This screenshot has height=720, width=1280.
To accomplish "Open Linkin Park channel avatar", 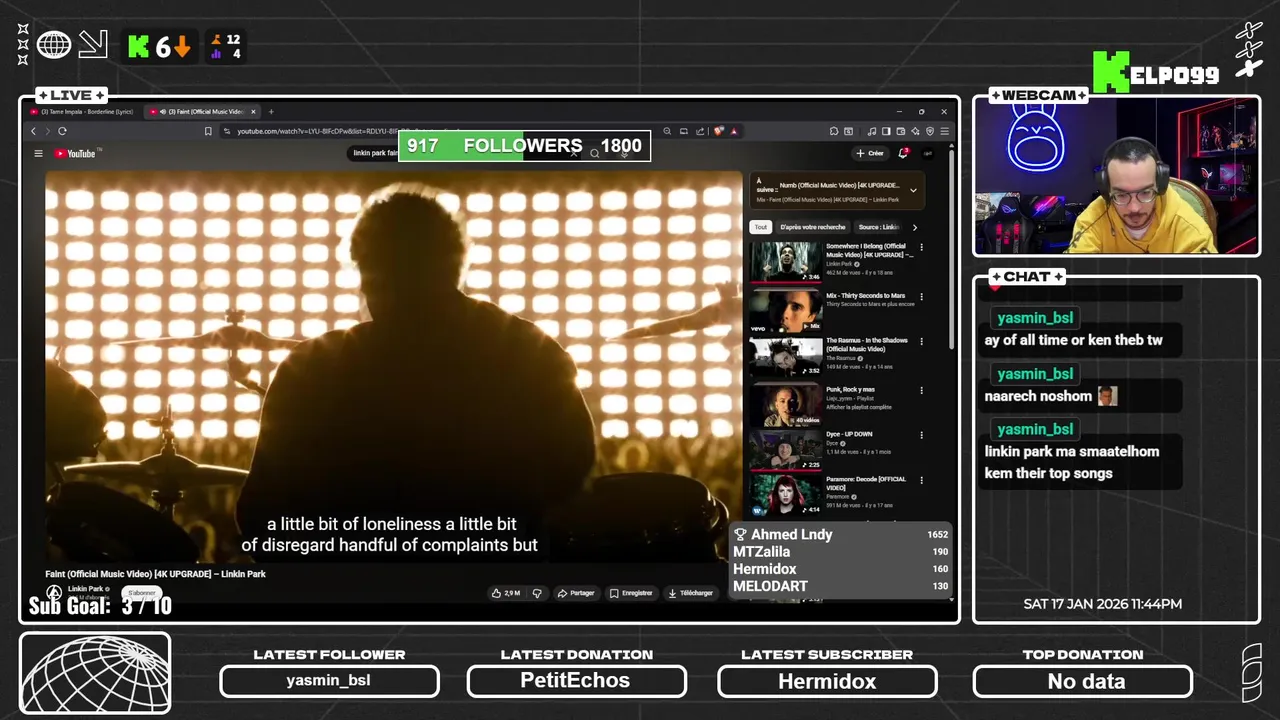I will (x=54, y=593).
